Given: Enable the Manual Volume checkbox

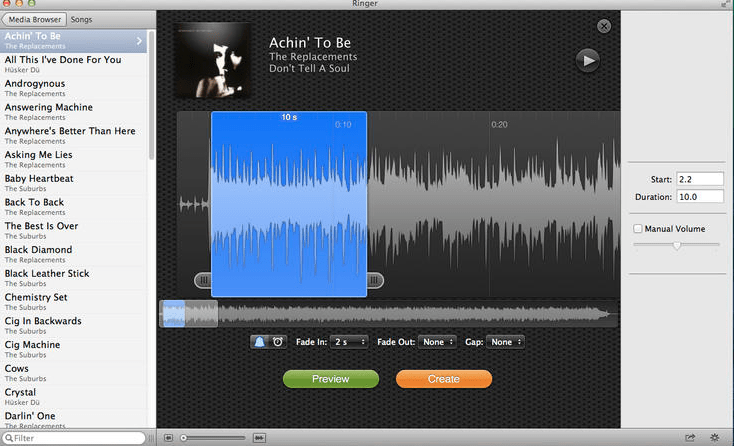Looking at the screenshot, I should tap(638, 229).
